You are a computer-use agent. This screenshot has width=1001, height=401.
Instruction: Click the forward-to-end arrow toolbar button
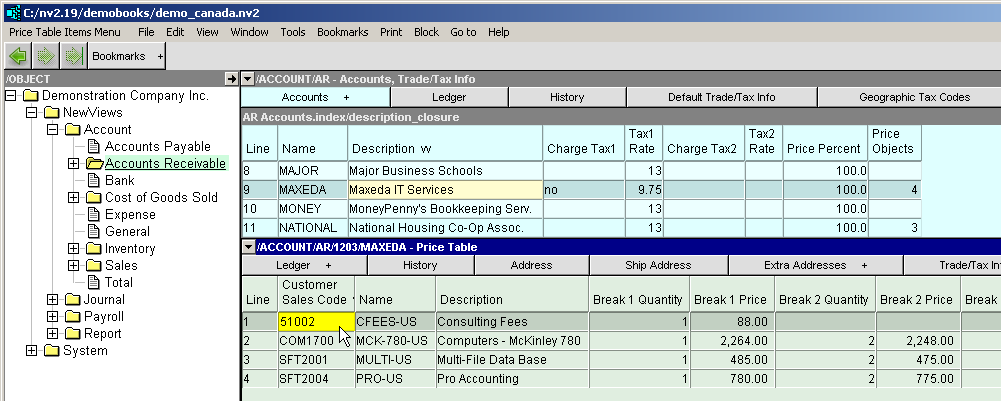coord(72,57)
